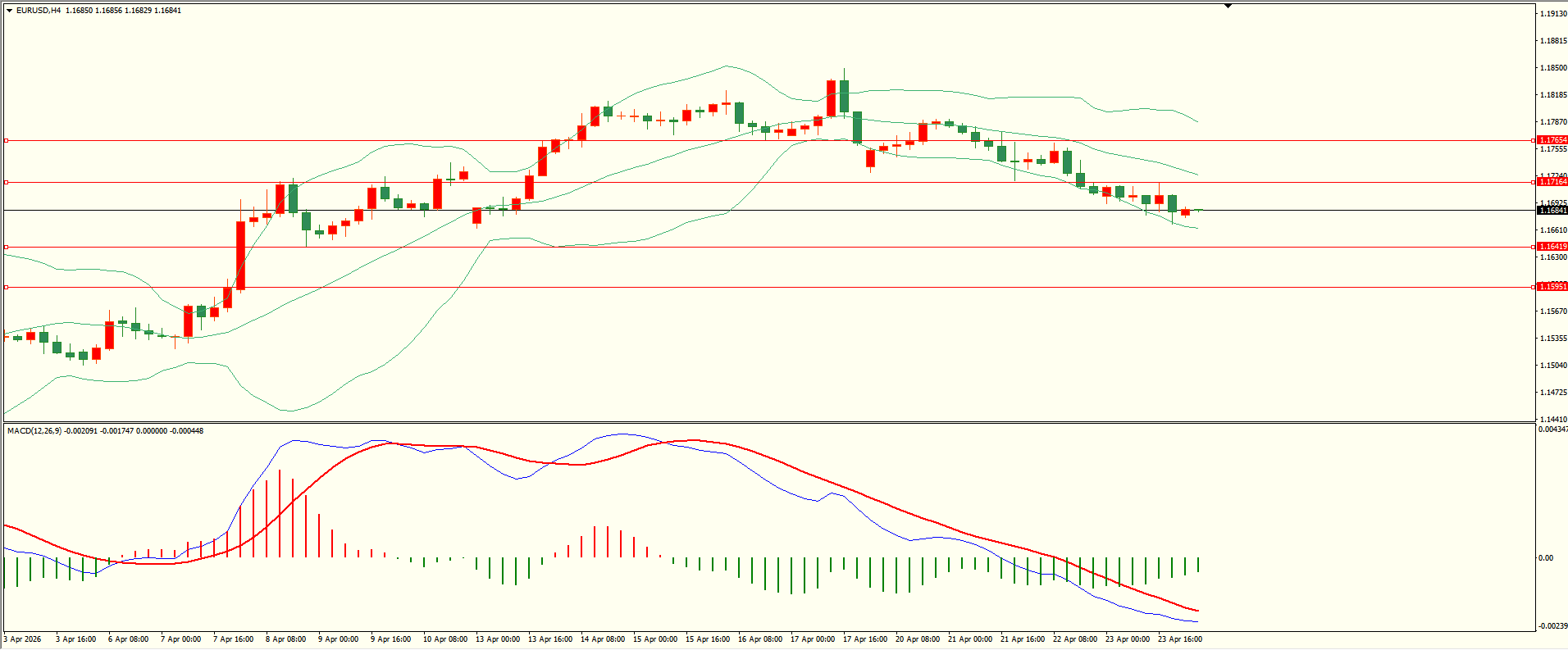Image resolution: width=1568 pixels, height=650 pixels.
Task: Click the 1.17654 horizontal line price tag
Action: pos(1552,140)
